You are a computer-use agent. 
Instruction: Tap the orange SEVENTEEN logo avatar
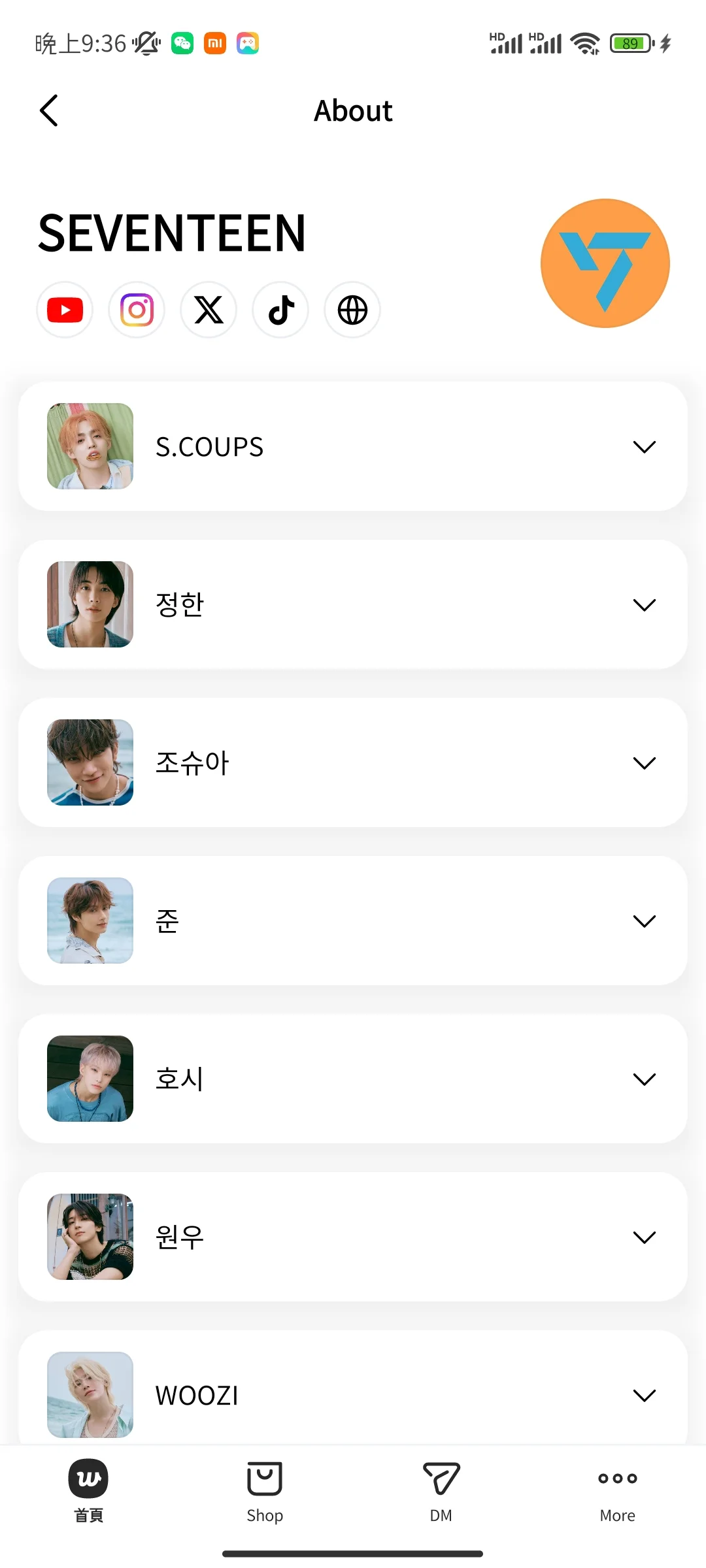pyautogui.click(x=605, y=263)
